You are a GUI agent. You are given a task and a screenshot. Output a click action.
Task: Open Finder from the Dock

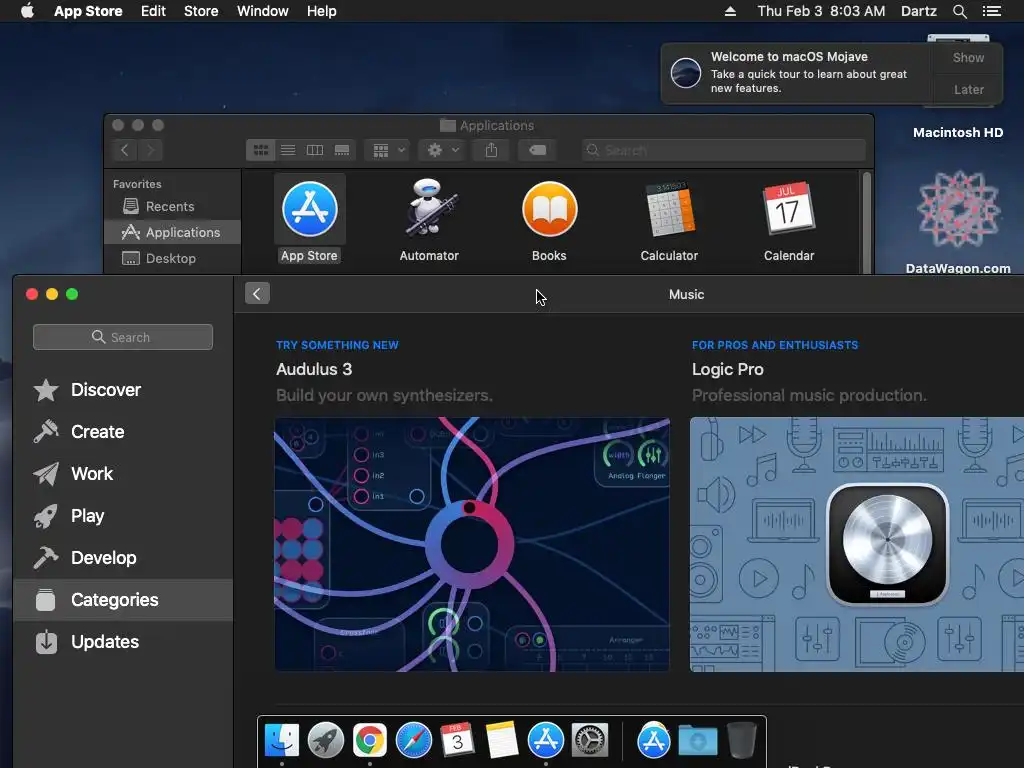[282, 741]
